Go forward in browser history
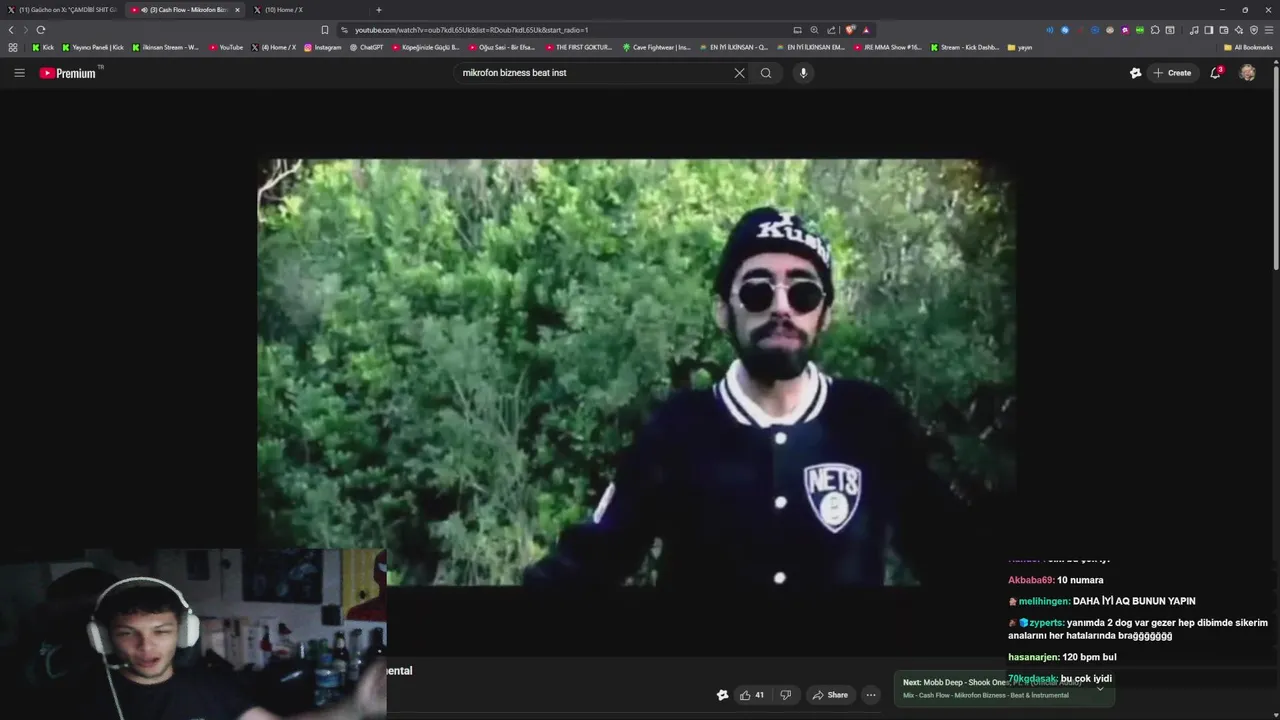Viewport: 1280px width, 720px height. click(25, 30)
